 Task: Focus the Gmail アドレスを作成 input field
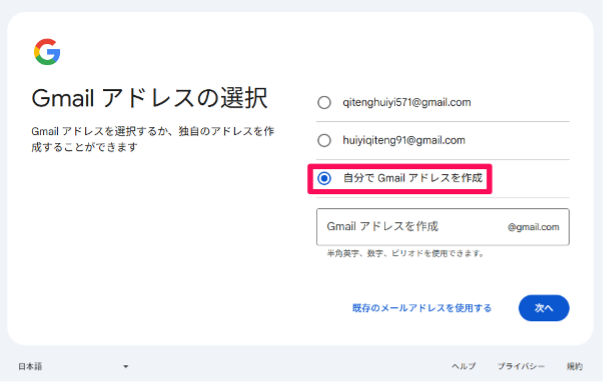[443, 227]
